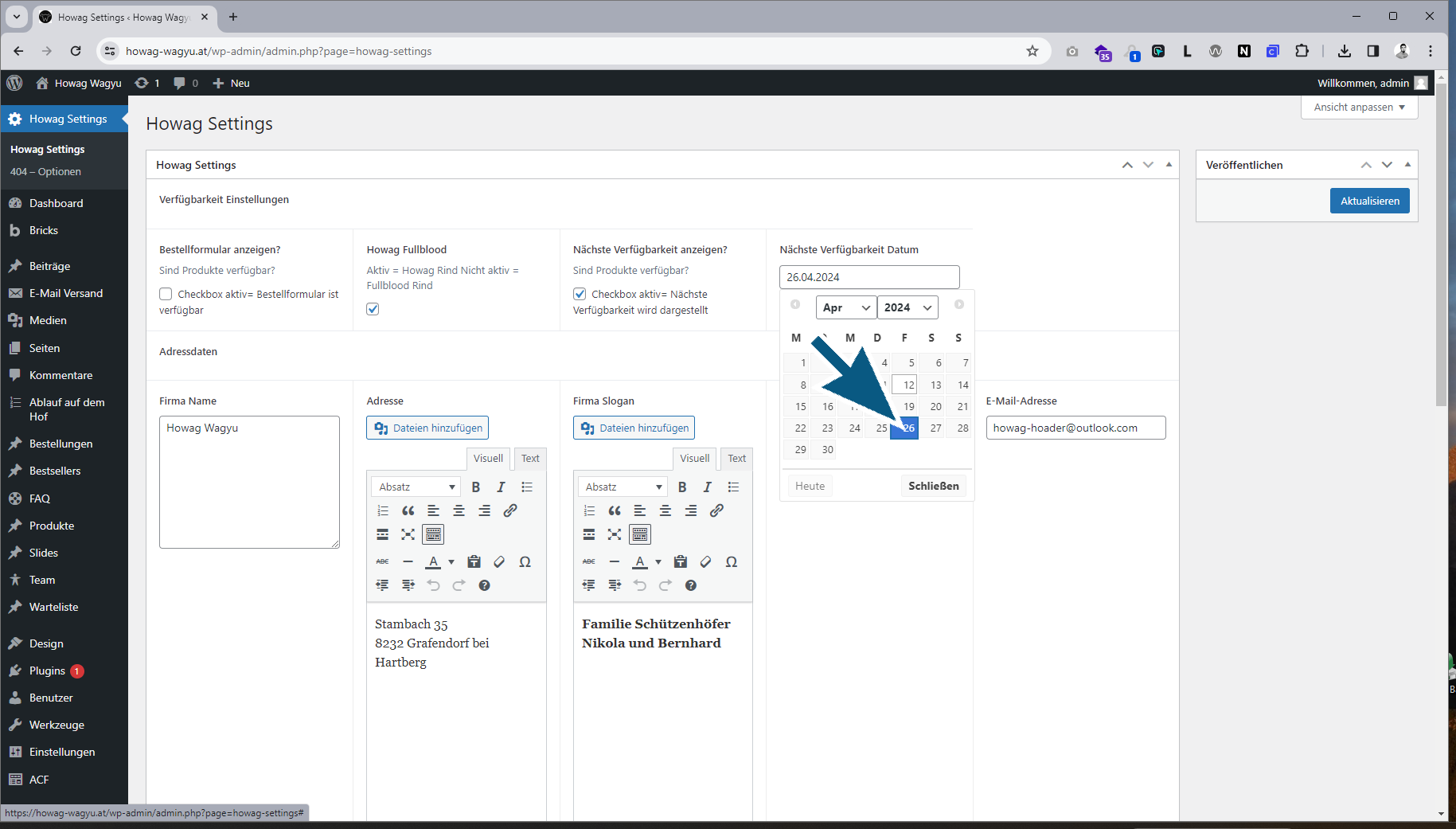Switch Adresse editor to the Text tab
This screenshot has height=829, width=1456.
pyautogui.click(x=530, y=459)
